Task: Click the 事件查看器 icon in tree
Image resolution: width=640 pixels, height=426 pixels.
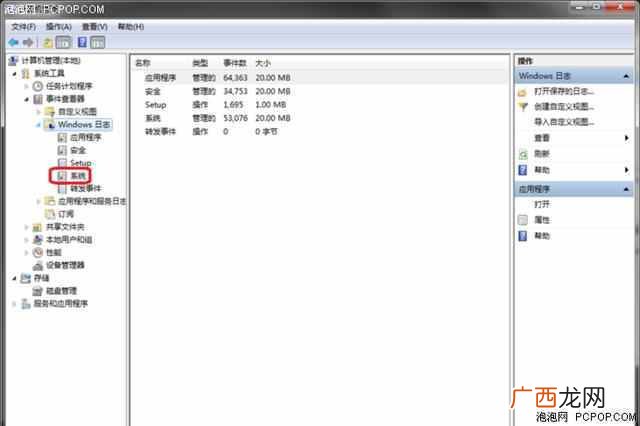Action: (x=38, y=99)
